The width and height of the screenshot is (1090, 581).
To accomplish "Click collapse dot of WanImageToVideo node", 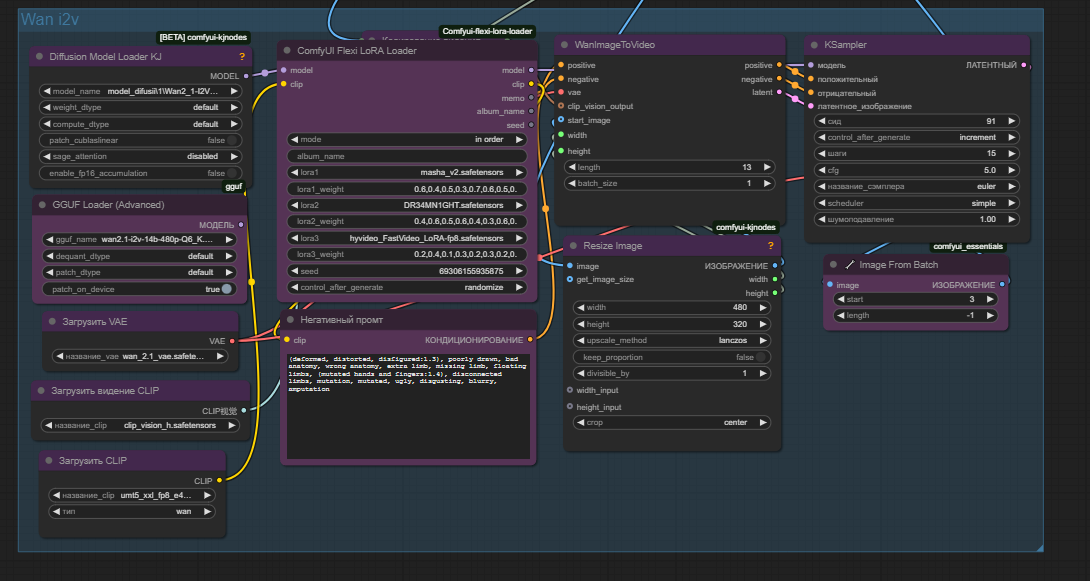I will click(564, 44).
